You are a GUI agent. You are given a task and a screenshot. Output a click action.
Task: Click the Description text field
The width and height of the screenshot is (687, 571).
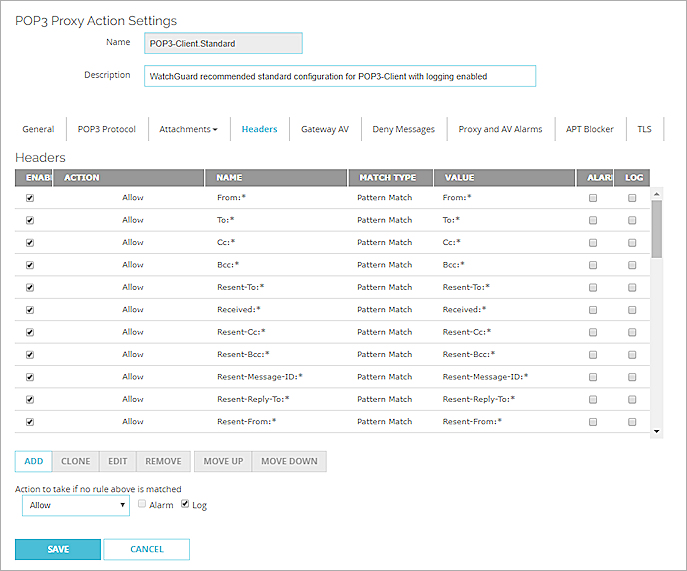[340, 76]
